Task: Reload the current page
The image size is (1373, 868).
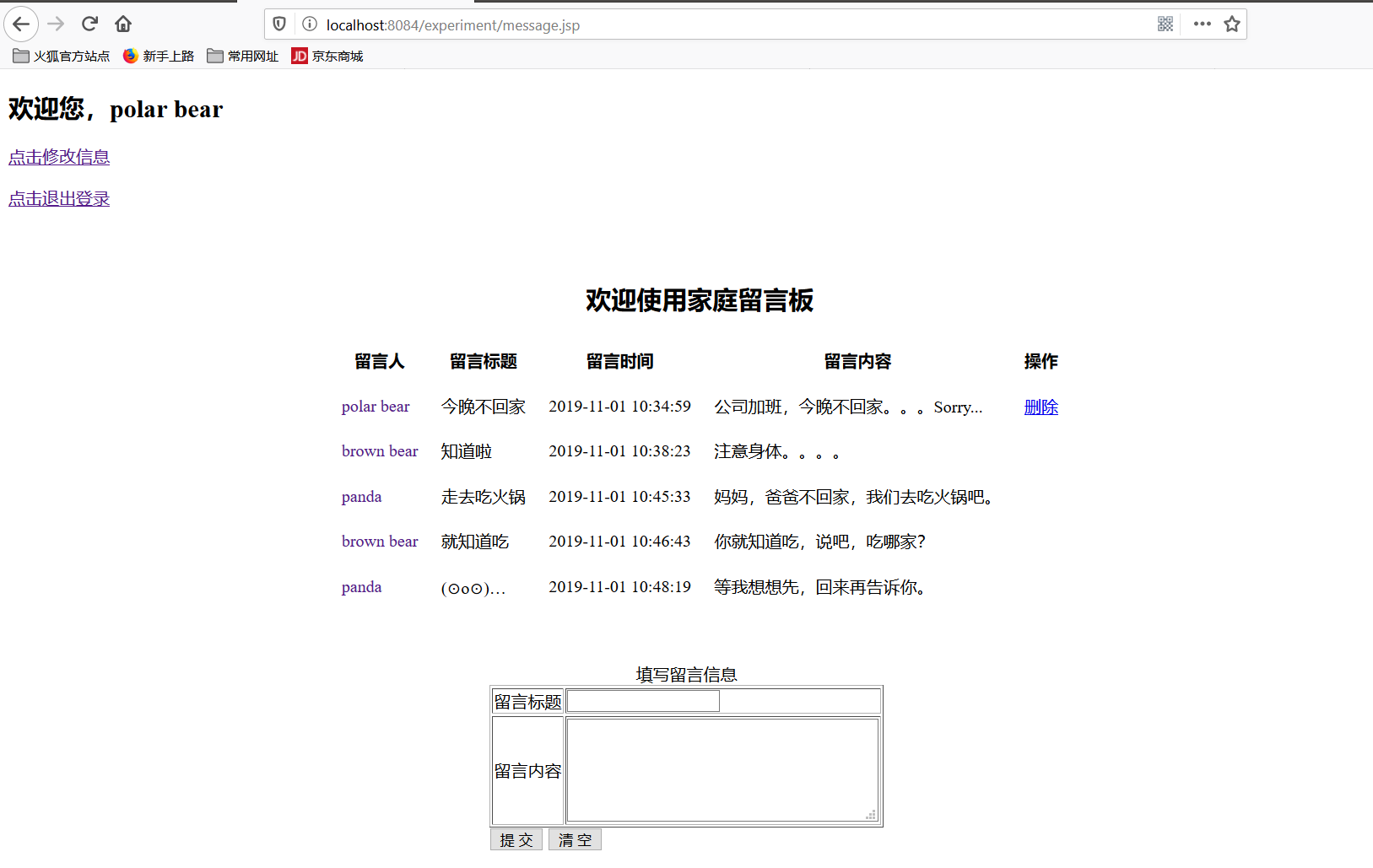Action: click(89, 24)
